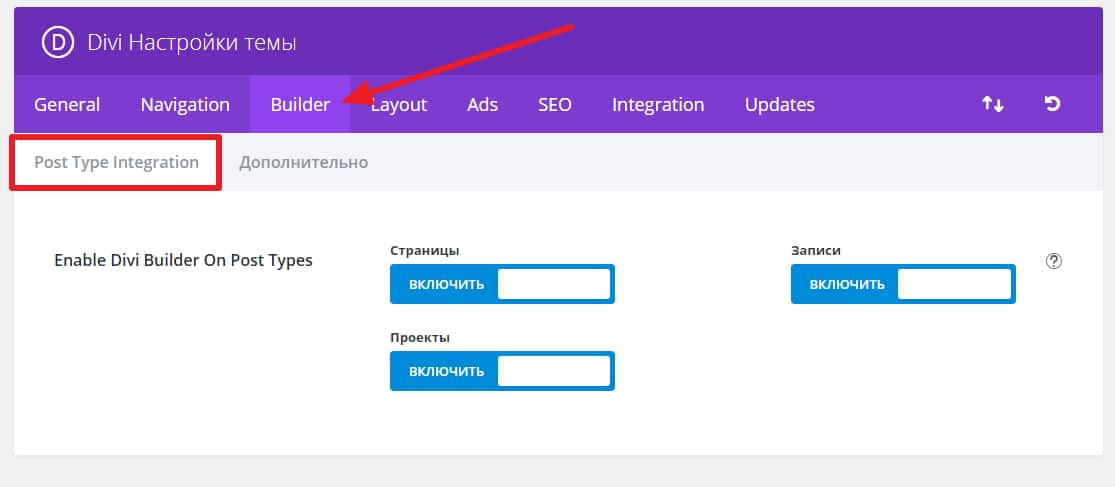Viewport: 1115px width, 487px height.
Task: Click the Страницы label above the toggle
Action: [424, 251]
